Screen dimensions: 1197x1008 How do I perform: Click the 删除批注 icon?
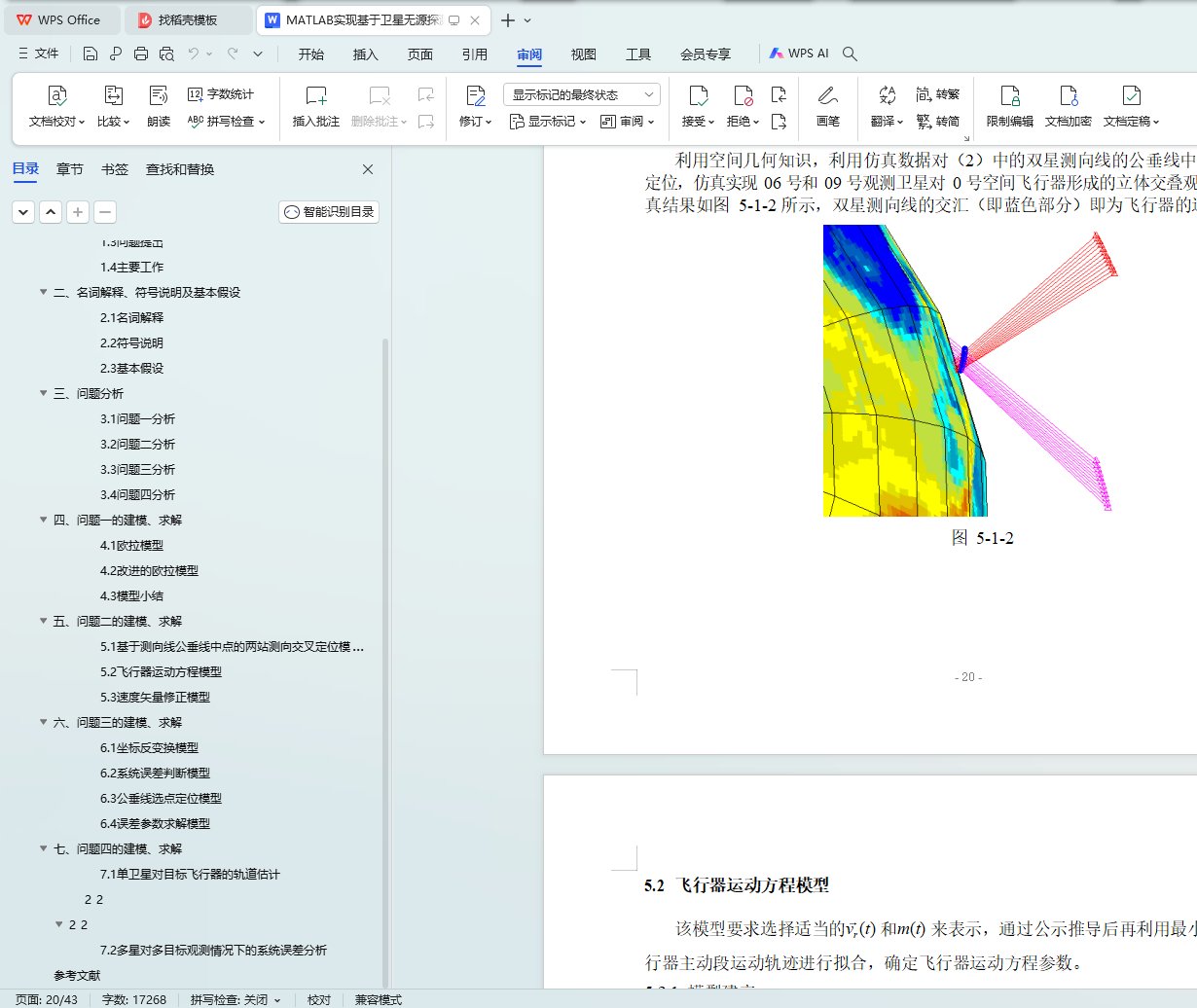[x=380, y=95]
